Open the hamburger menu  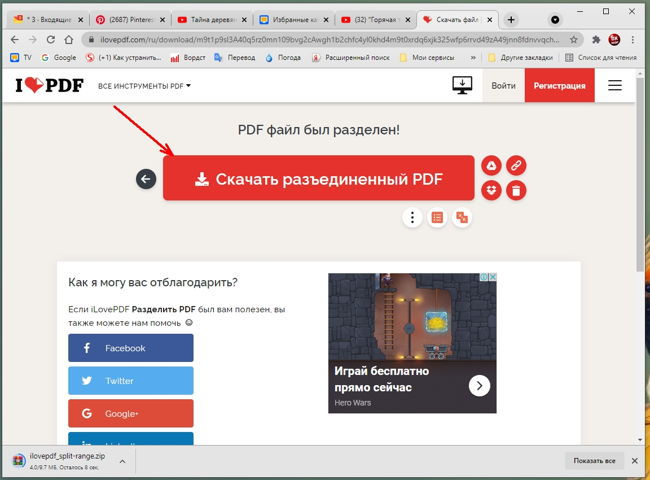615,85
